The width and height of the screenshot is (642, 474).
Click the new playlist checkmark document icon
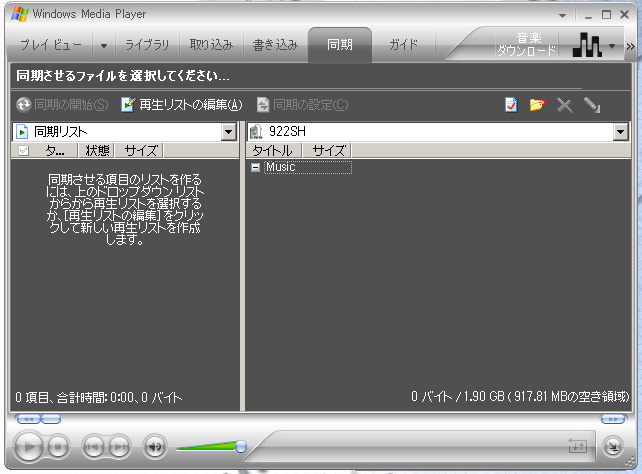511,105
